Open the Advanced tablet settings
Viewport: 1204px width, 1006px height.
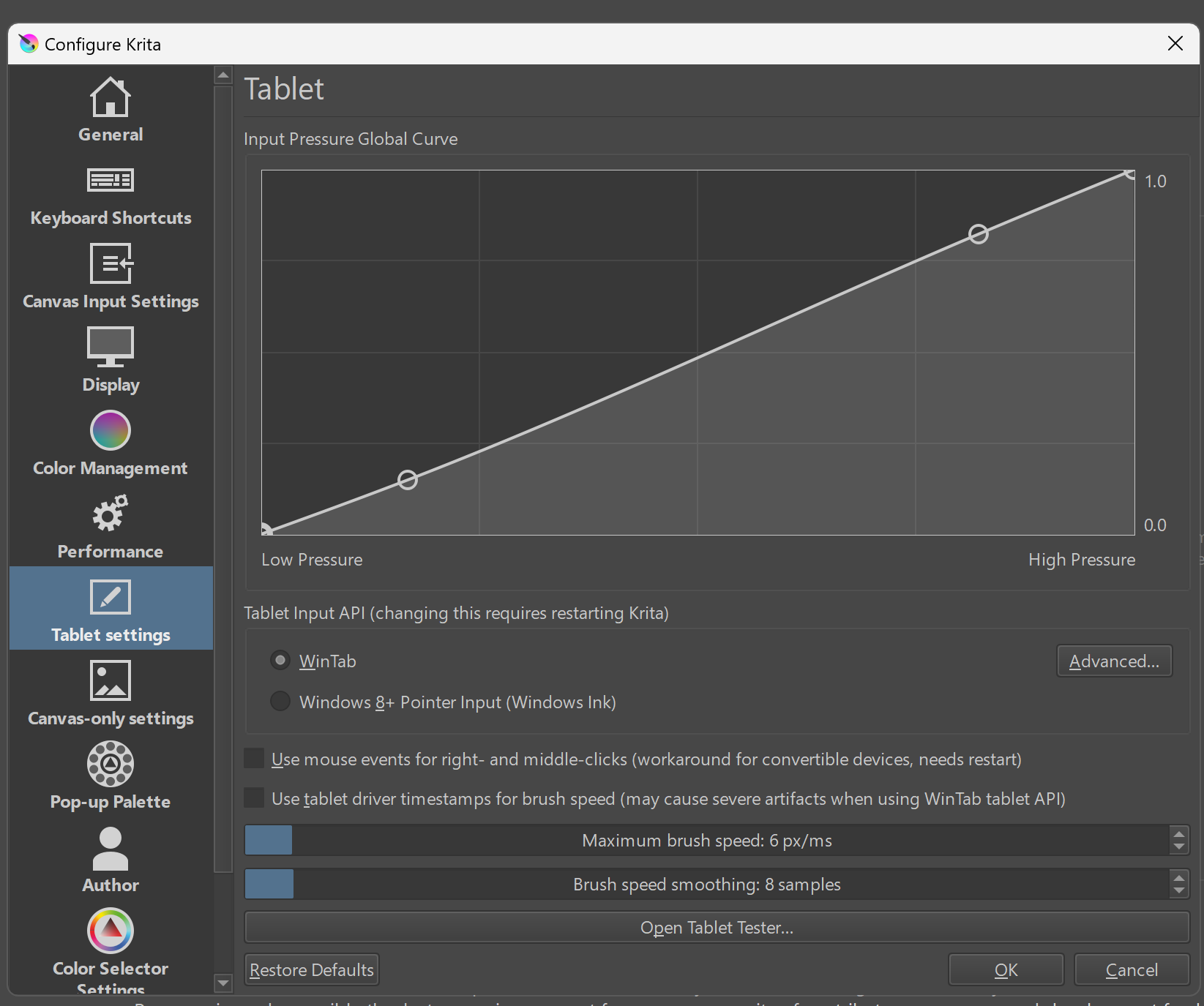click(1114, 661)
